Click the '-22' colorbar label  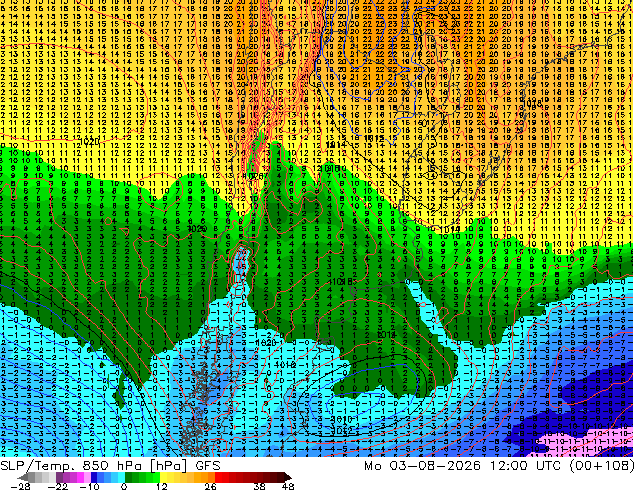tap(58, 486)
